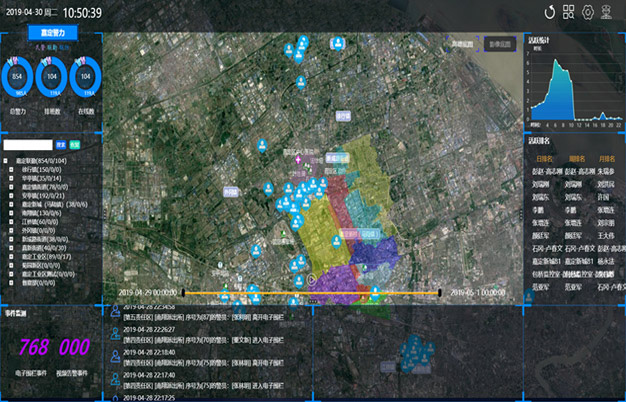626x402 pixels.
Task: Switch to the 周排名 ranking tab
Action: (x=576, y=157)
